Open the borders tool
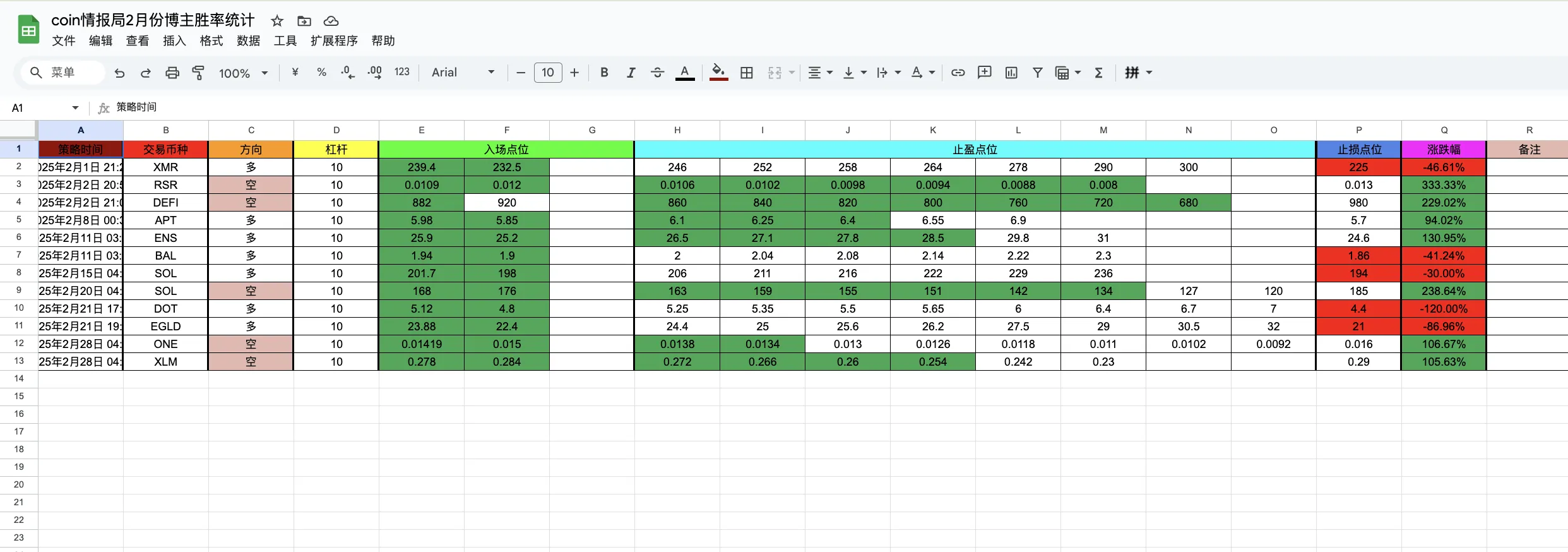 point(746,73)
